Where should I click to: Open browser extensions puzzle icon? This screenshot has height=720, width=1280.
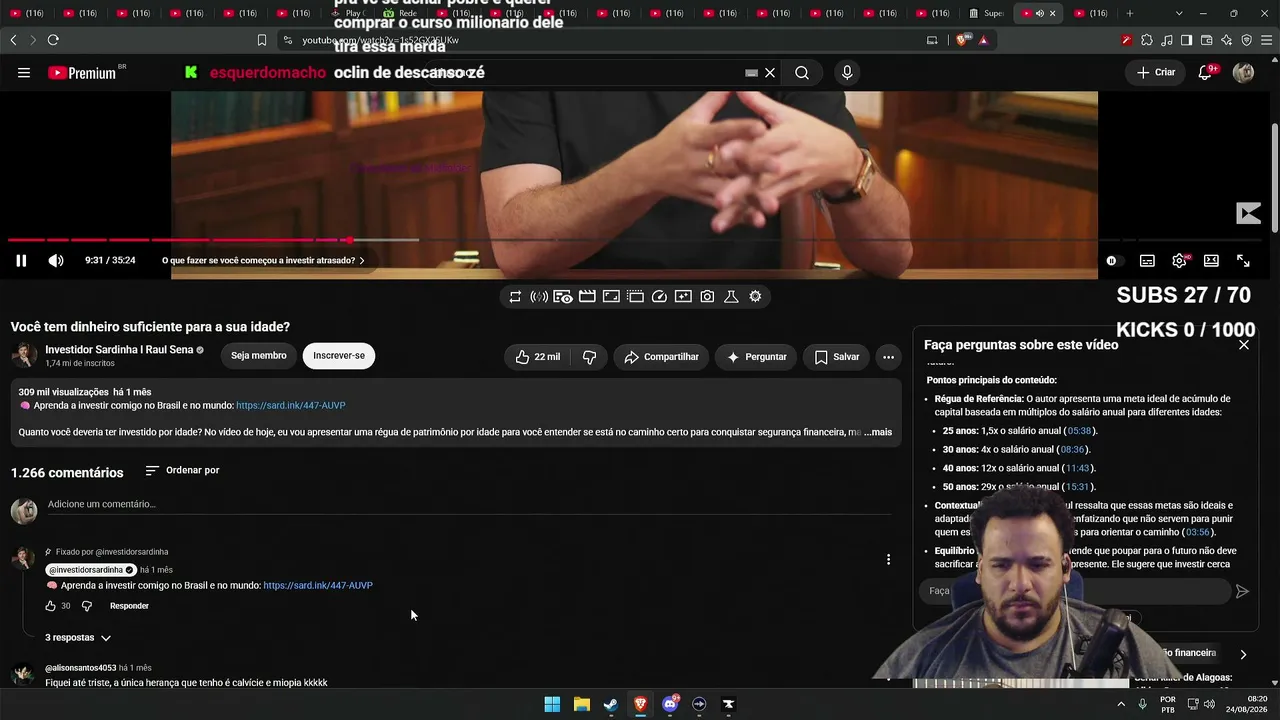coord(1146,40)
